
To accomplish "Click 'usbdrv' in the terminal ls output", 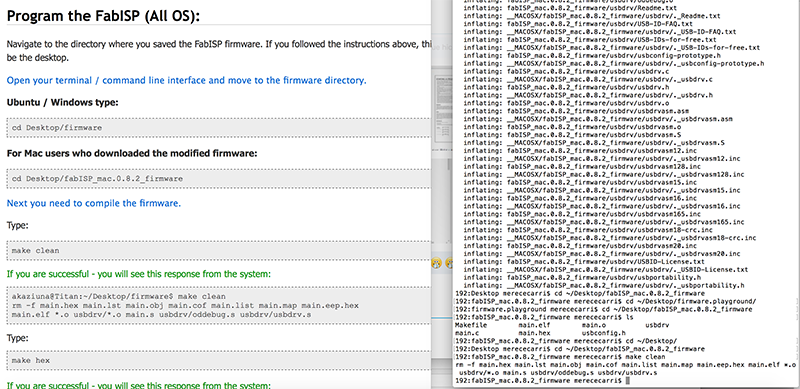I will [x=658, y=325].
